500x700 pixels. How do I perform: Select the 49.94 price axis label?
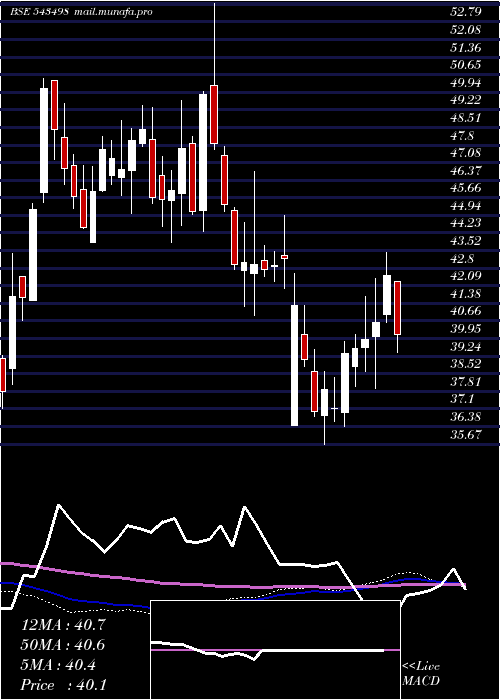[466, 82]
